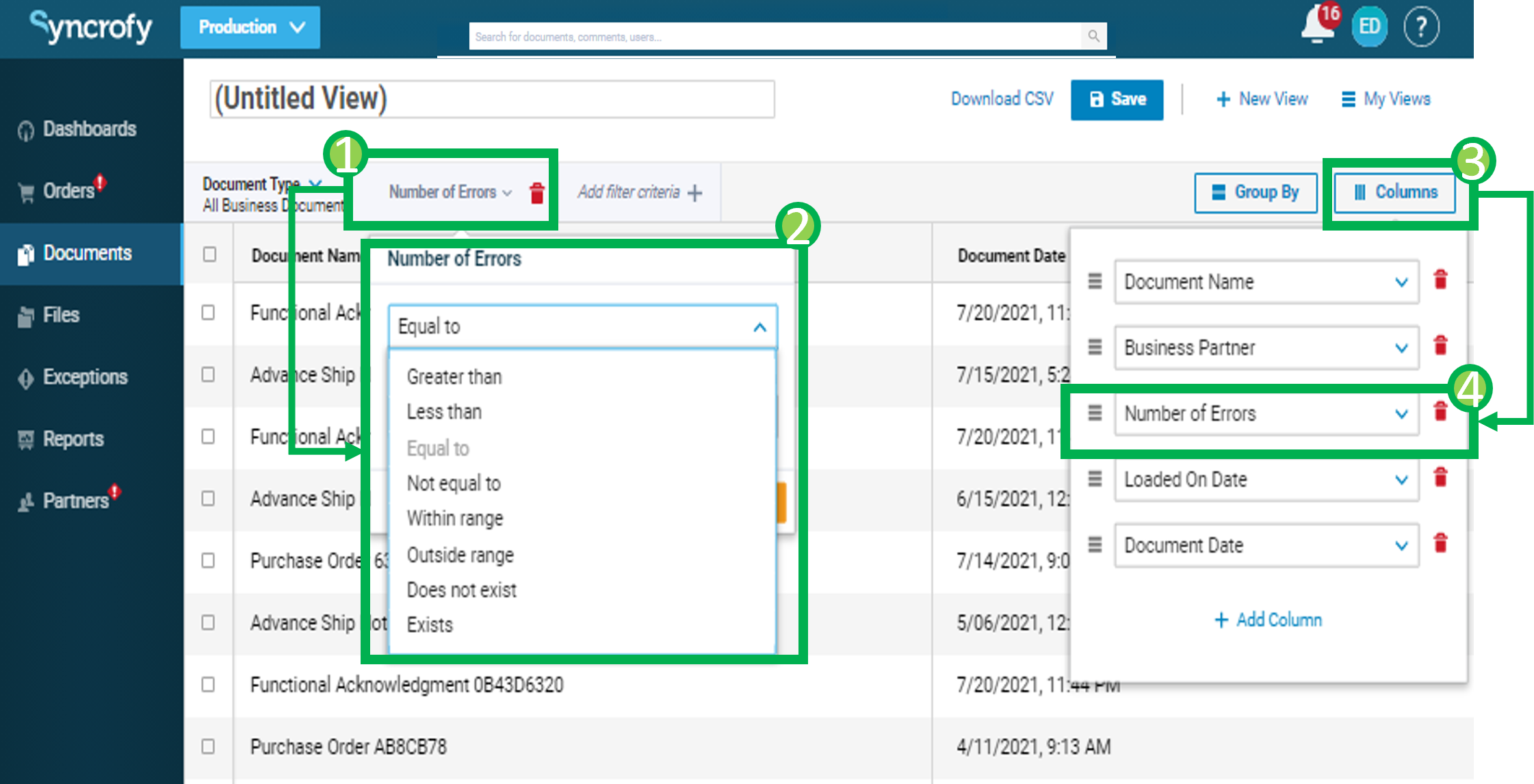1534x784 pixels.
Task: Check the Functional Acknowledgment 0B43D6320 row
Action: tap(209, 684)
